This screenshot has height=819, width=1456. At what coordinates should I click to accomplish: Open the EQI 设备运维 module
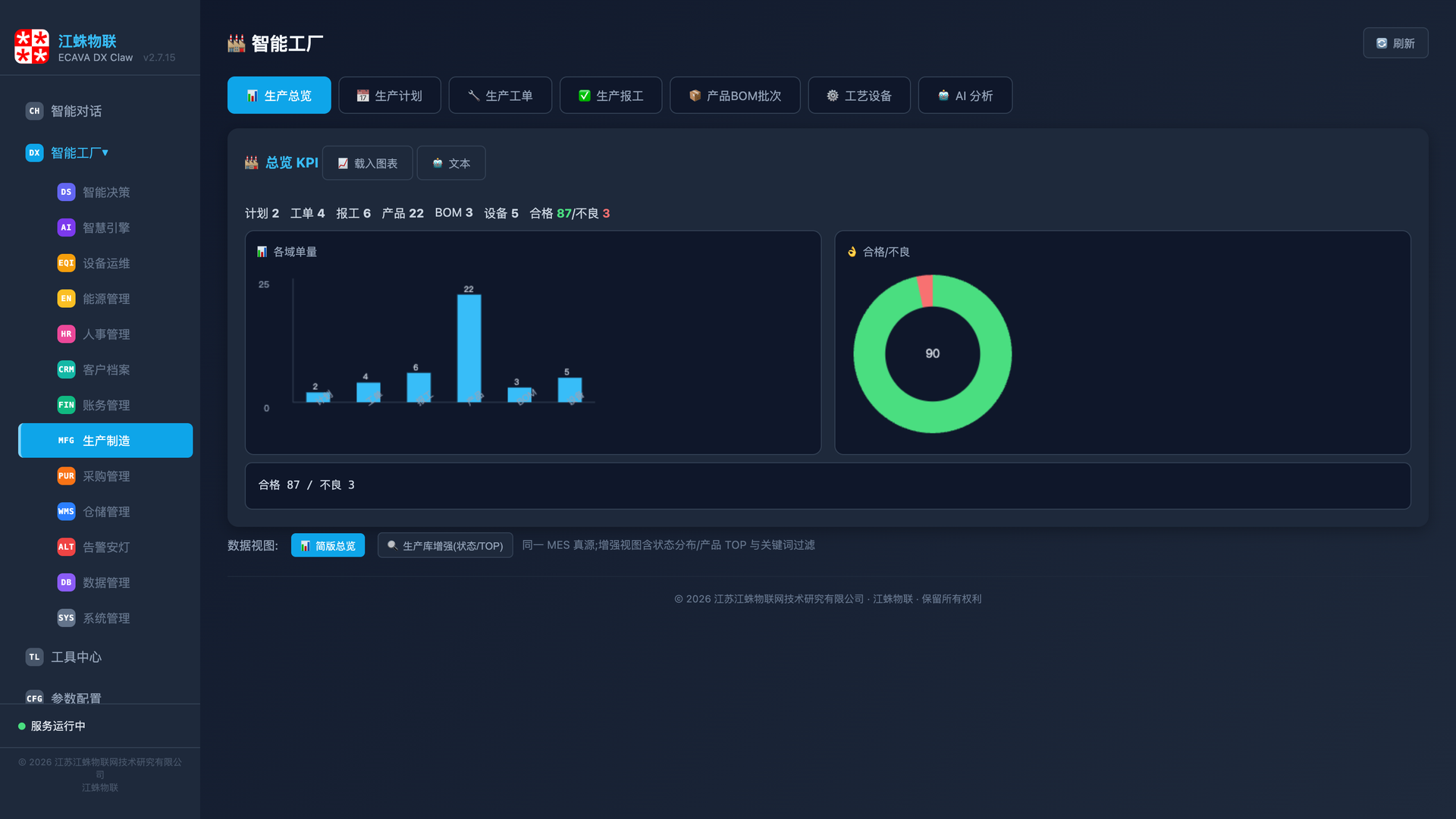point(105,263)
